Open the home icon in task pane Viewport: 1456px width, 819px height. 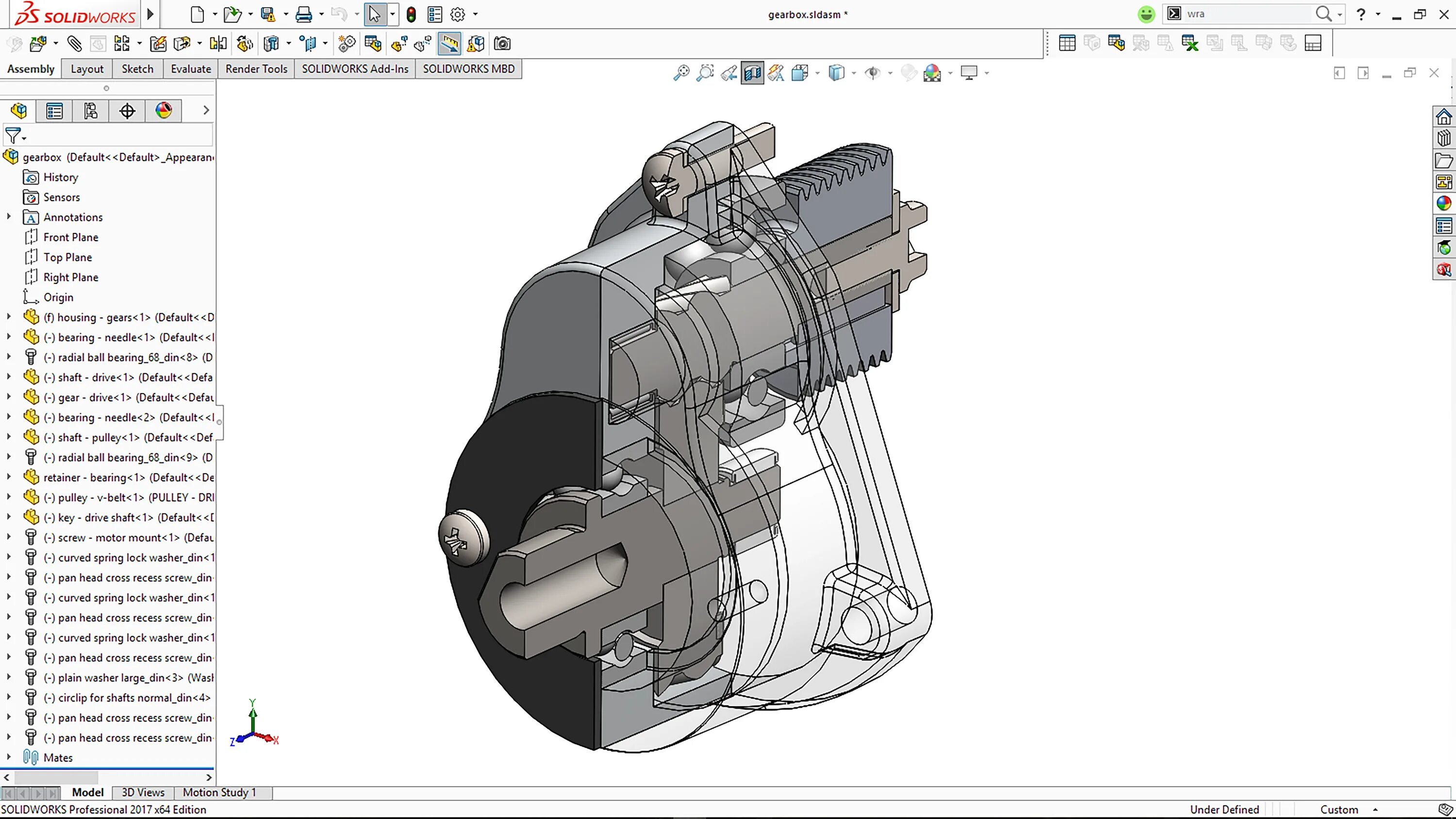(x=1443, y=116)
